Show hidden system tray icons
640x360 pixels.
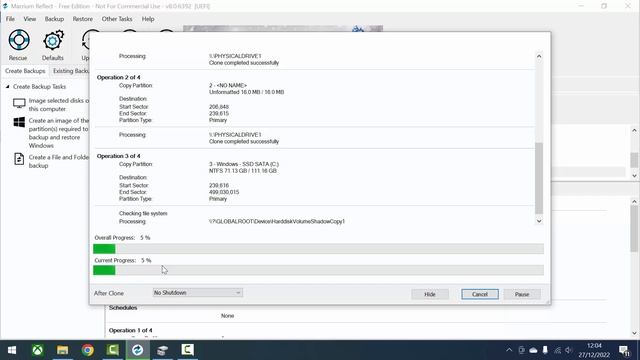pos(509,350)
